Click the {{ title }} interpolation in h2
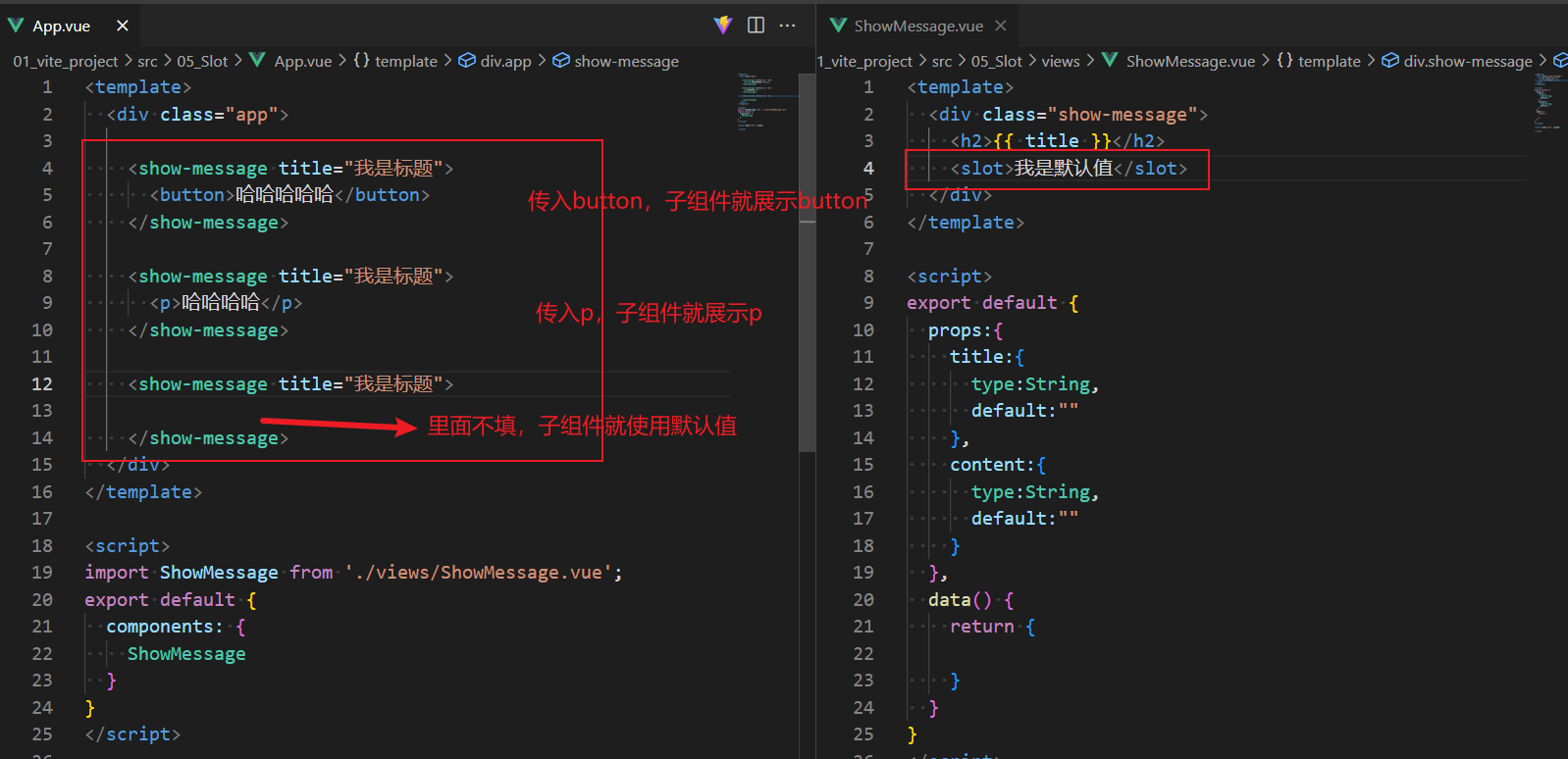Image resolution: width=1568 pixels, height=759 pixels. click(x=1052, y=141)
